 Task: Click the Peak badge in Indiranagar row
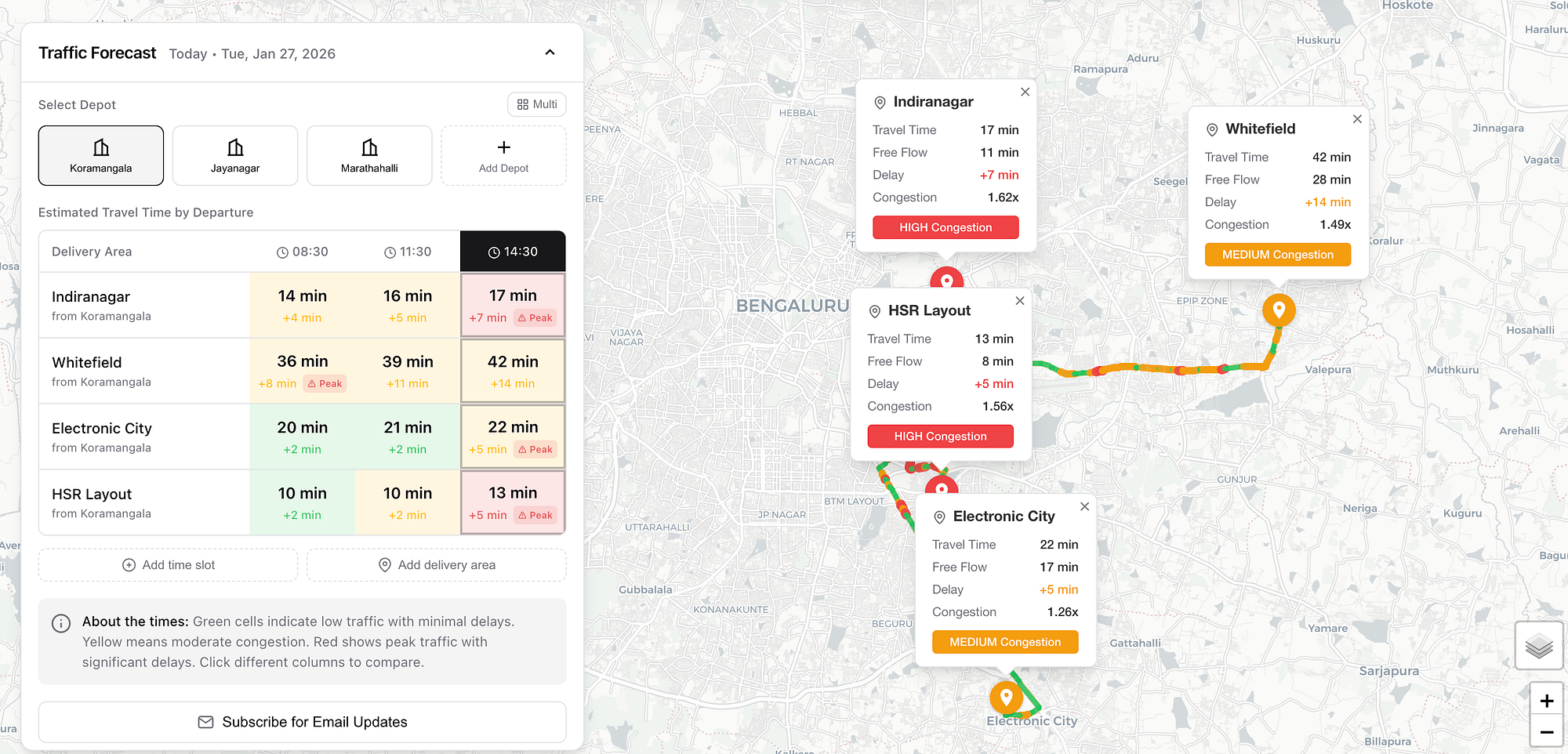point(535,318)
